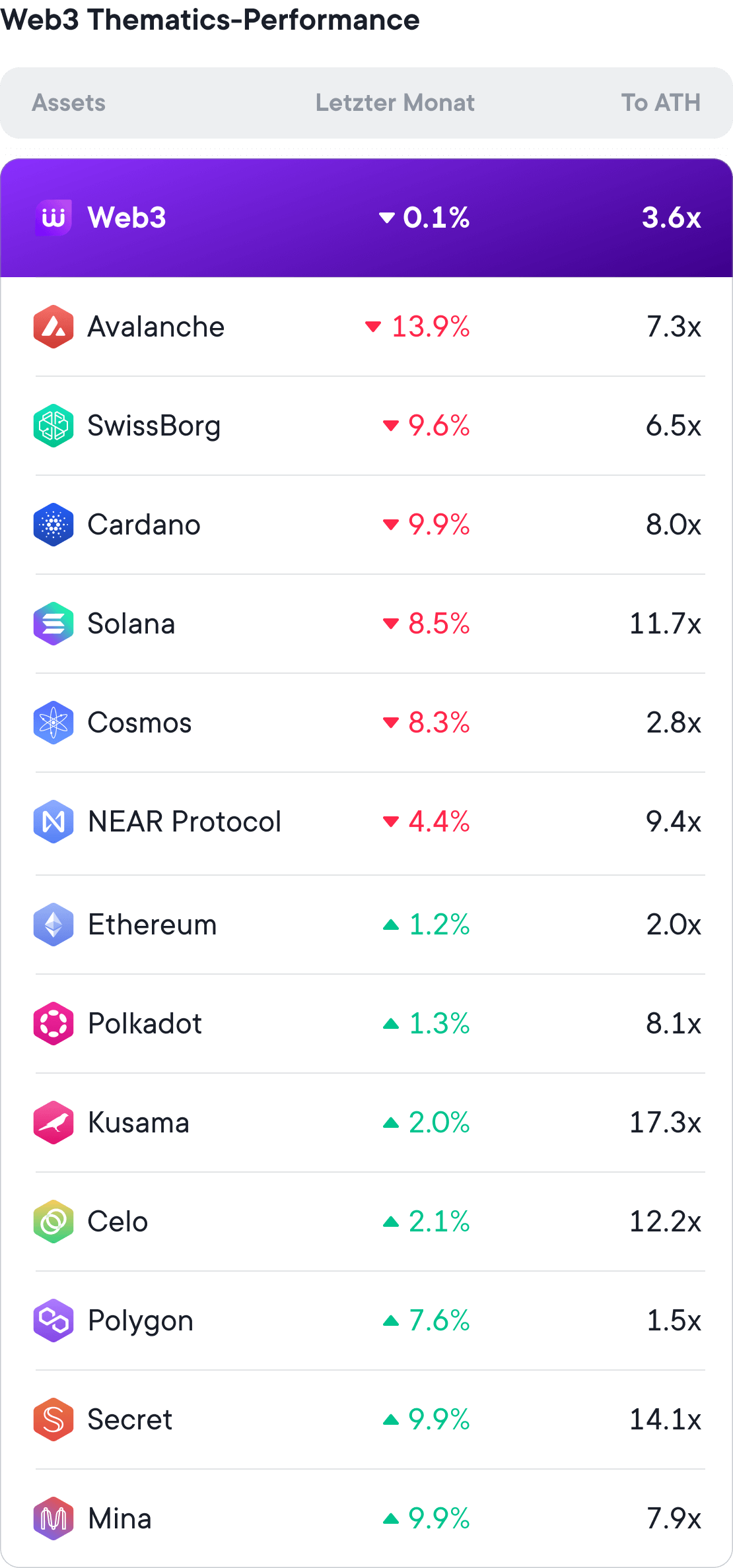Open the purple Web3 thematic row
Viewport: 733px width, 1568px height.
(366, 218)
